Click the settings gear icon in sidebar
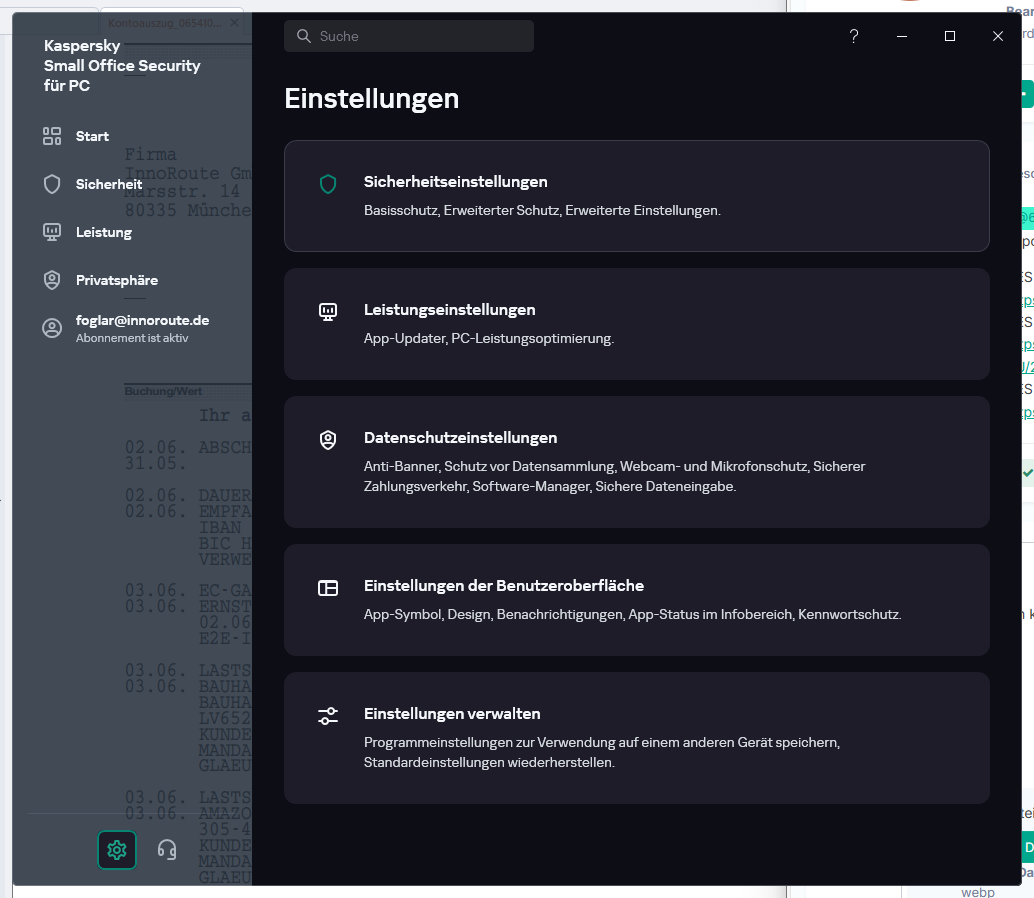The image size is (1034, 898). click(x=117, y=850)
